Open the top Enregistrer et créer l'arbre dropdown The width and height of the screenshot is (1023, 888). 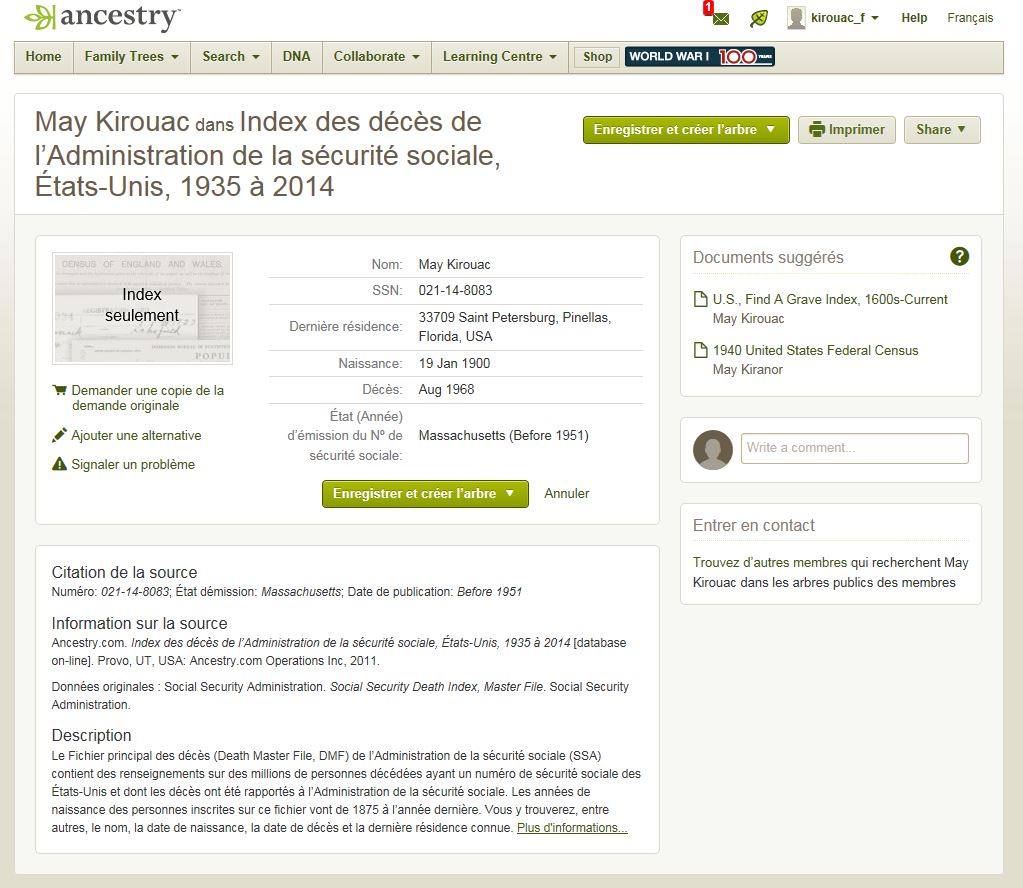coord(686,130)
